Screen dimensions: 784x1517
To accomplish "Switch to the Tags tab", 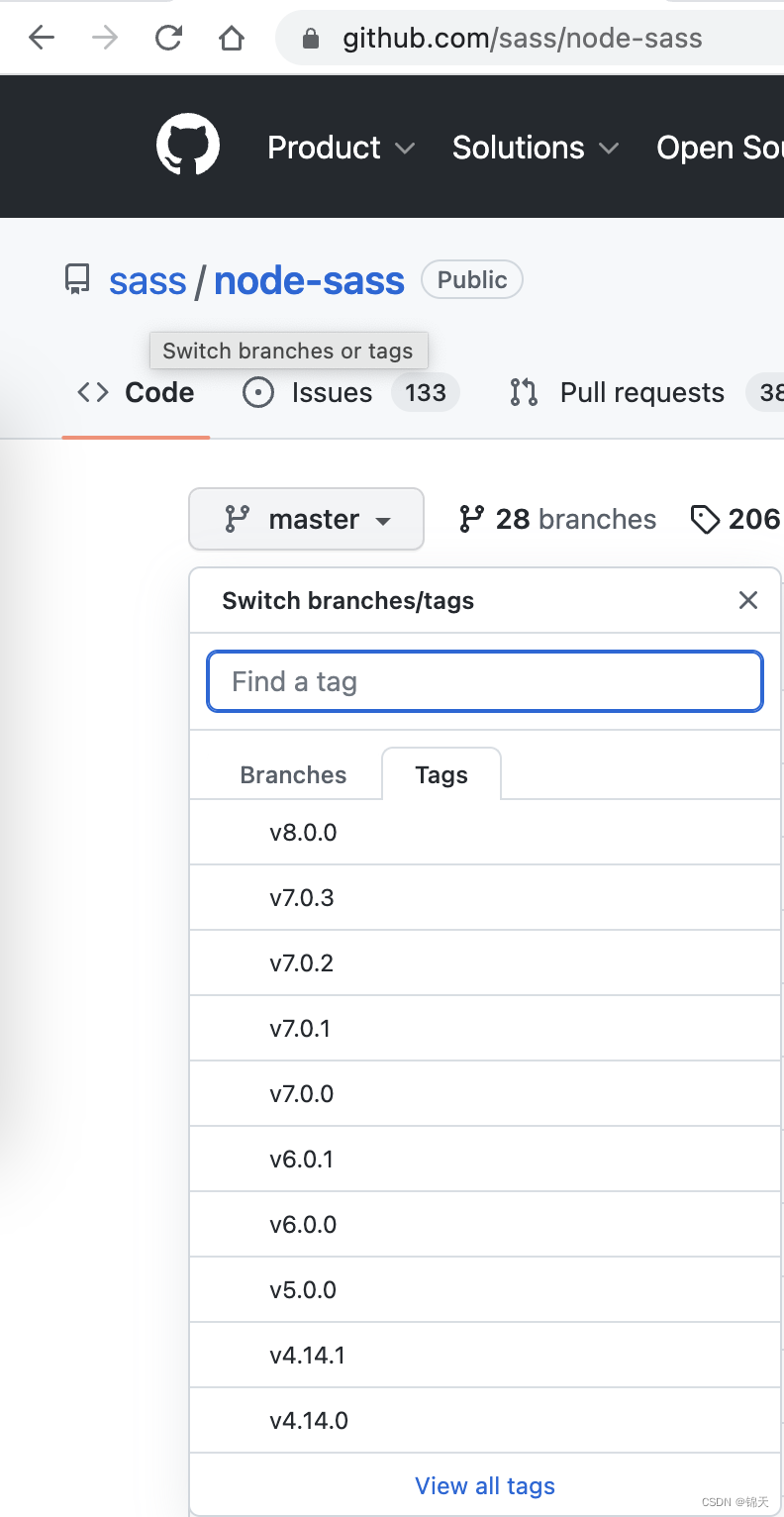I will pos(441,774).
